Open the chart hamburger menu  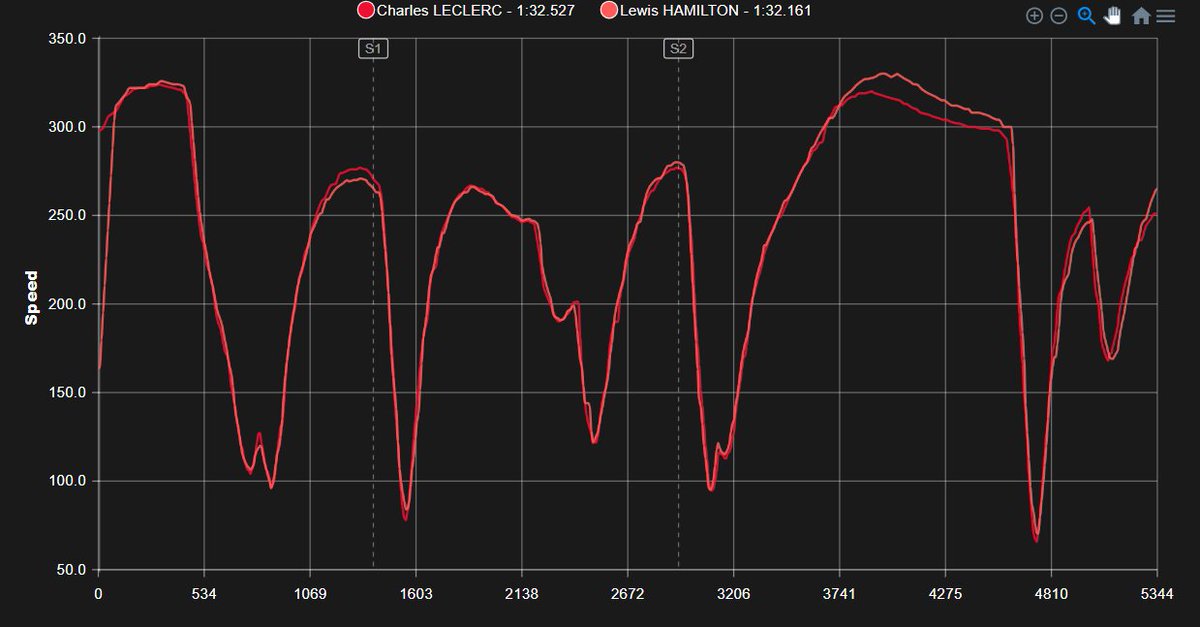click(x=1165, y=16)
